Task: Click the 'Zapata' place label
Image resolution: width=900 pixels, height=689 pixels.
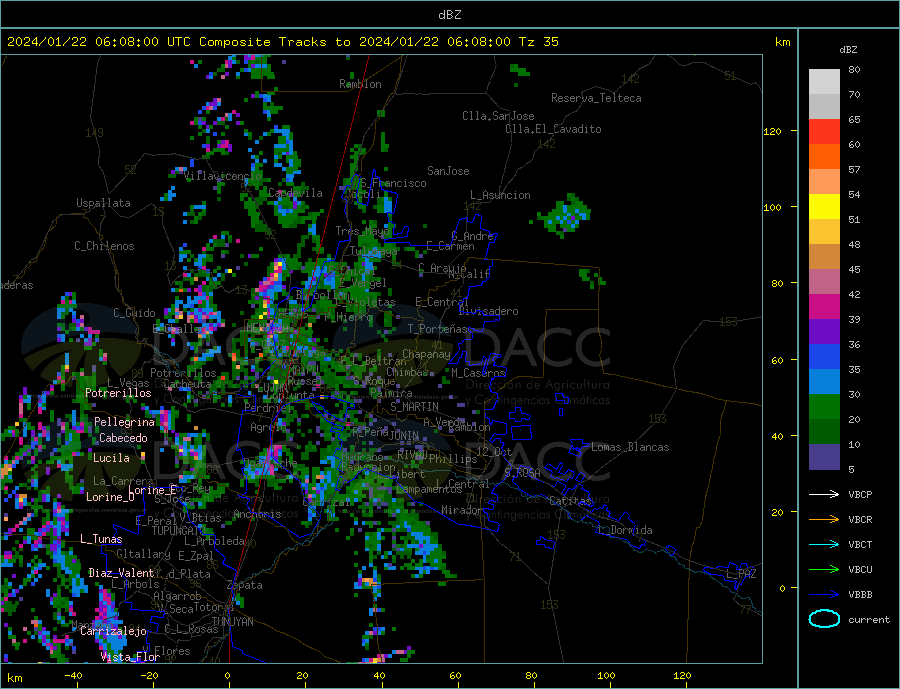Action: 245,585
